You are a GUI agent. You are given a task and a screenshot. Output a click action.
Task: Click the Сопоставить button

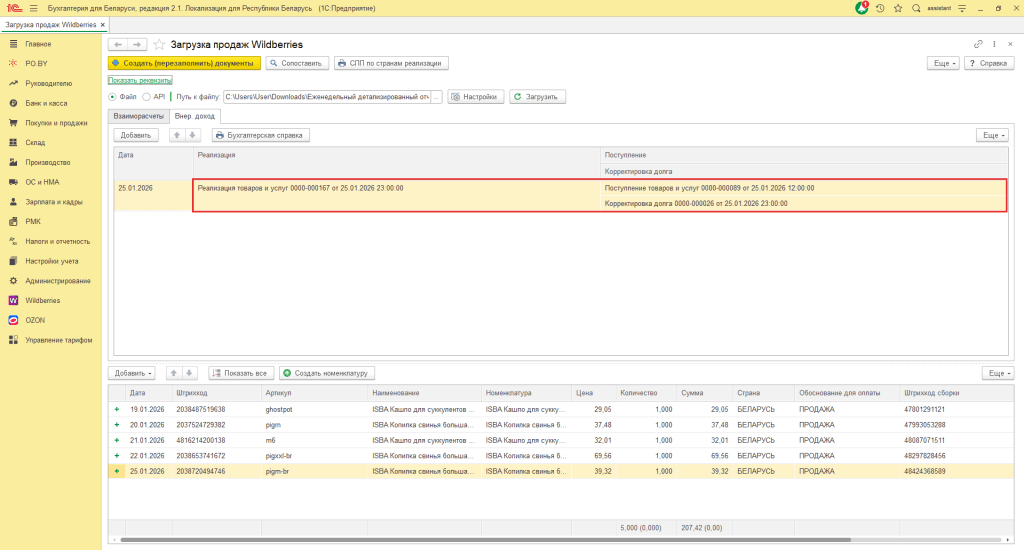coord(297,63)
